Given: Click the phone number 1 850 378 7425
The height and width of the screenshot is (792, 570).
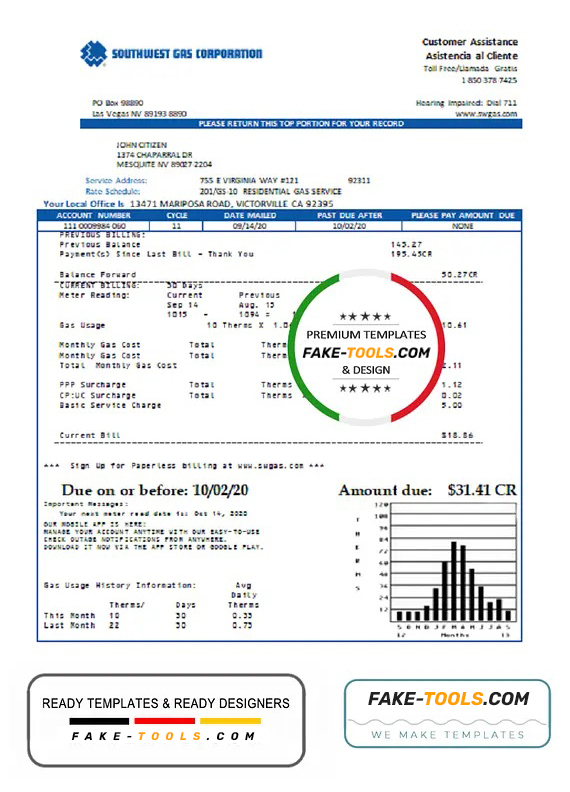Looking at the screenshot, I should 489,80.
